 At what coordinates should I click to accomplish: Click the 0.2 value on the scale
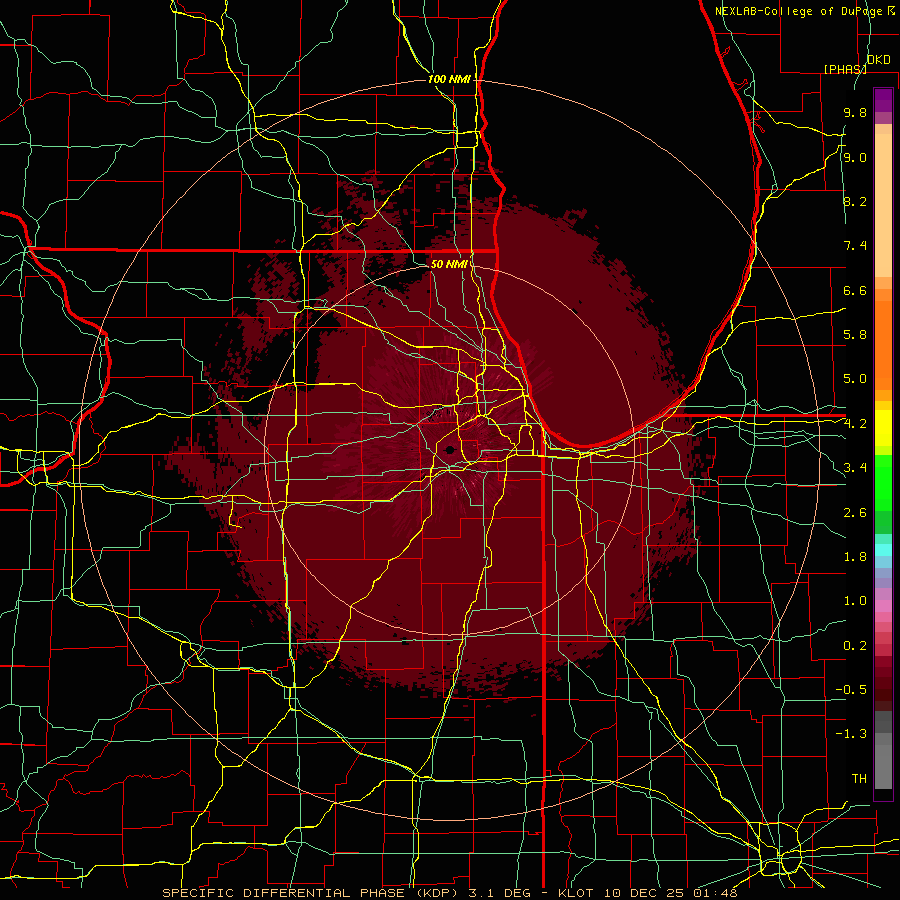tap(855, 646)
